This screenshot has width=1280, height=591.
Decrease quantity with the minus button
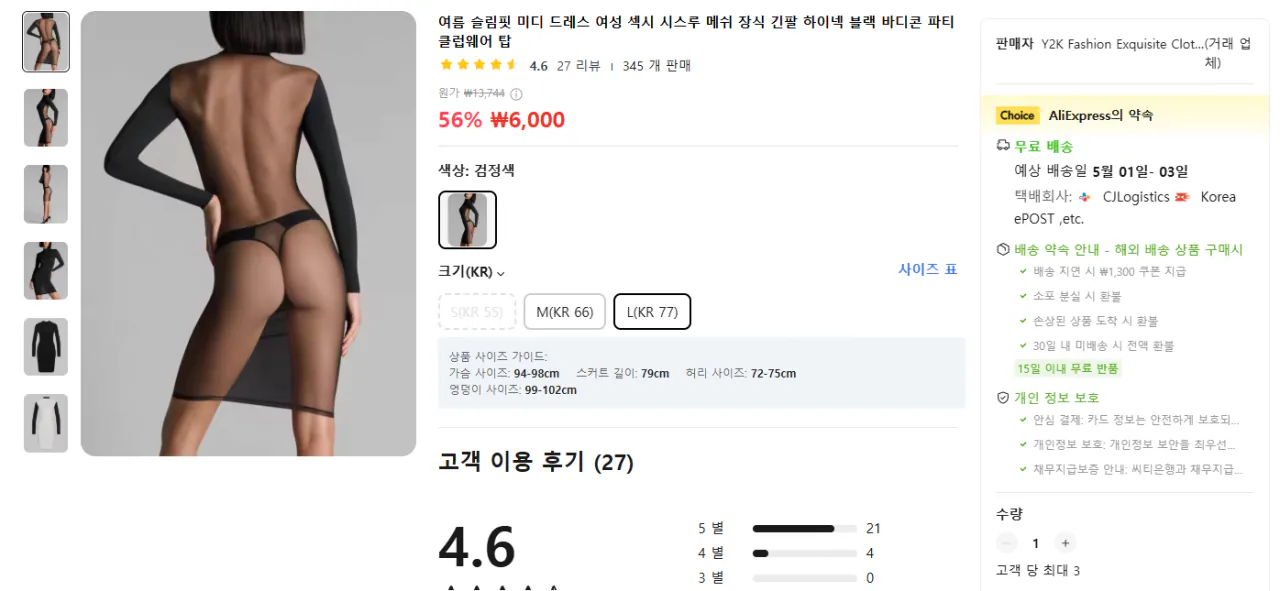[x=1007, y=543]
